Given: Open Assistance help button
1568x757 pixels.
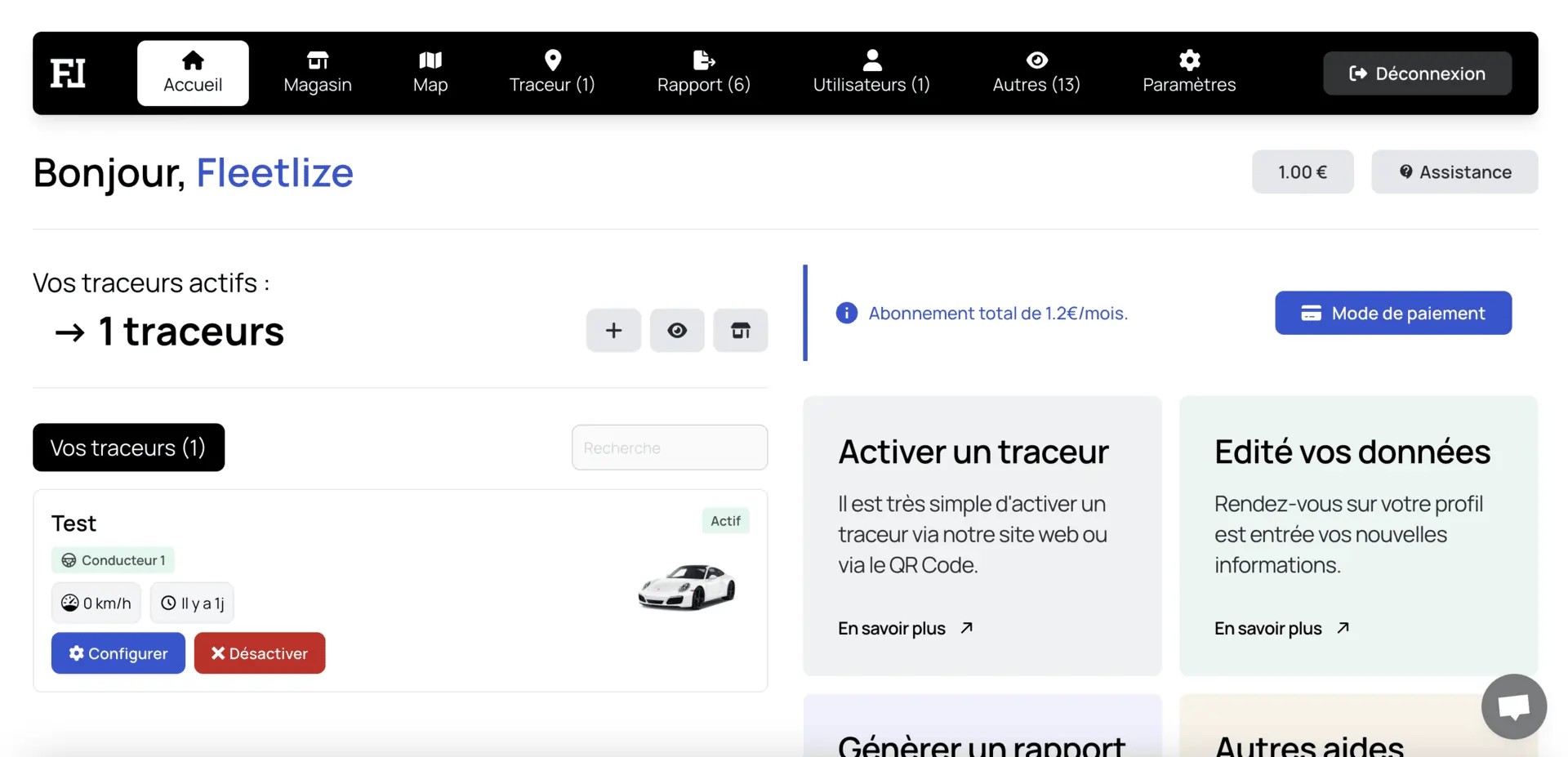Looking at the screenshot, I should [x=1454, y=171].
